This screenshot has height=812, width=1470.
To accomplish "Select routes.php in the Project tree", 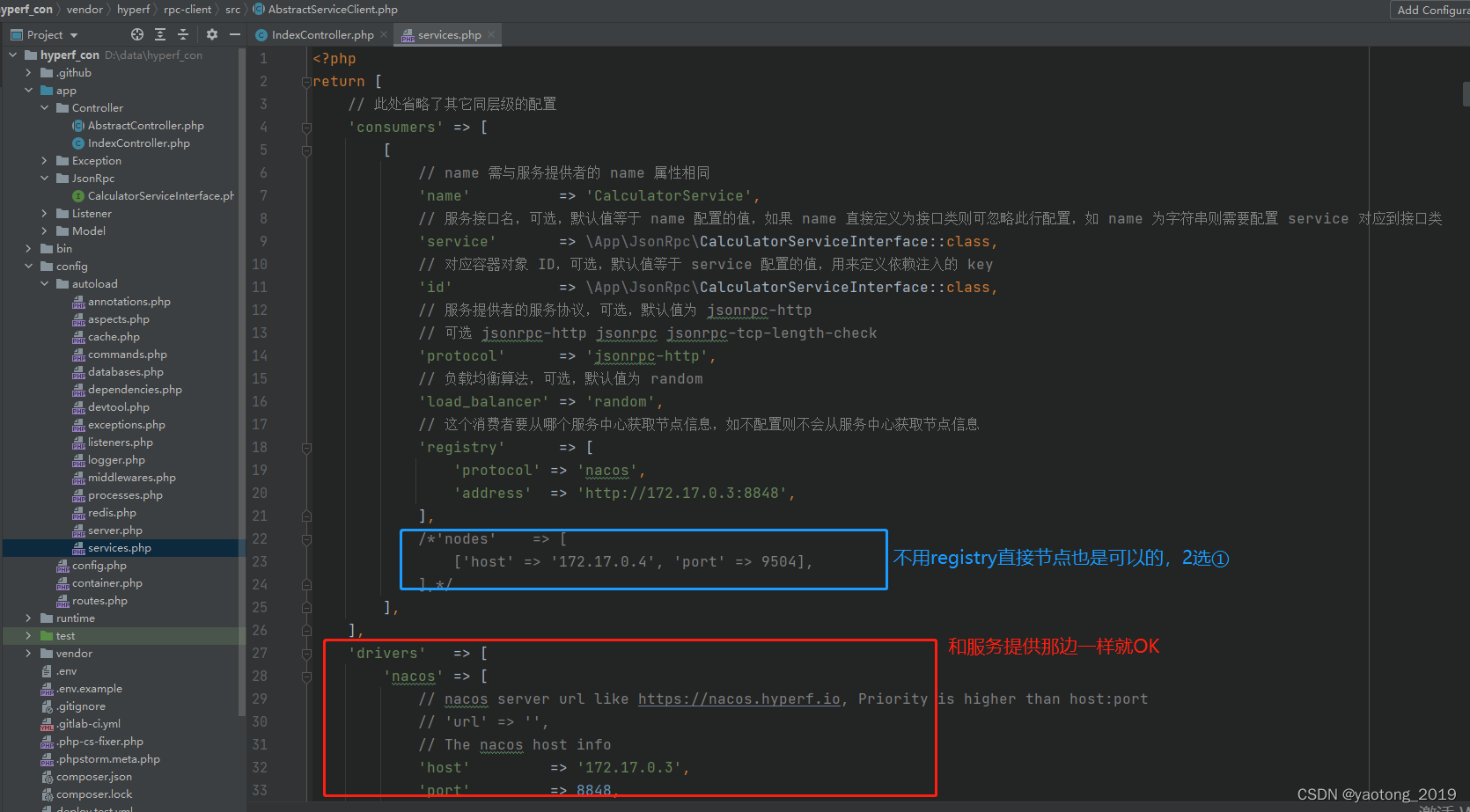I will [x=100, y=600].
